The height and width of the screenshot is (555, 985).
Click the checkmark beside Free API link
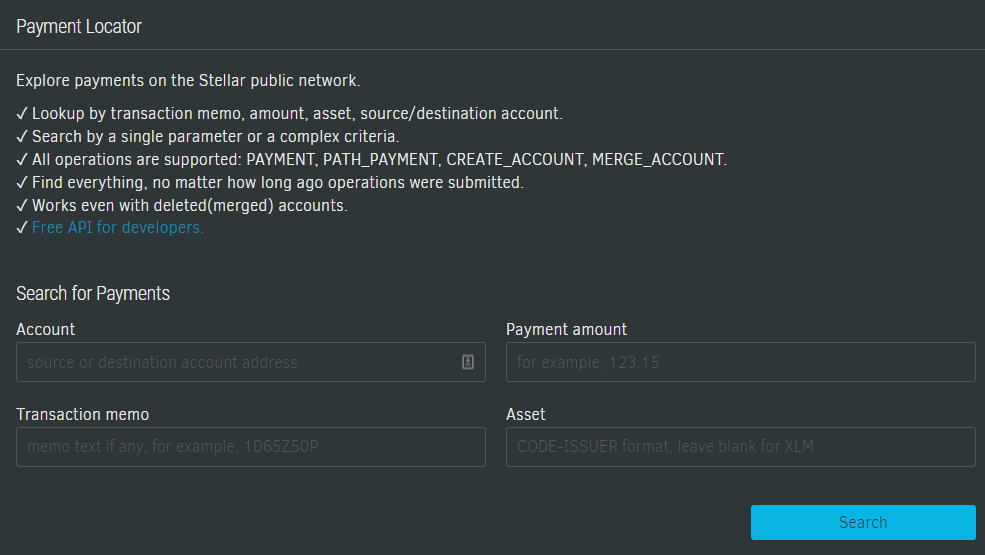(x=22, y=228)
